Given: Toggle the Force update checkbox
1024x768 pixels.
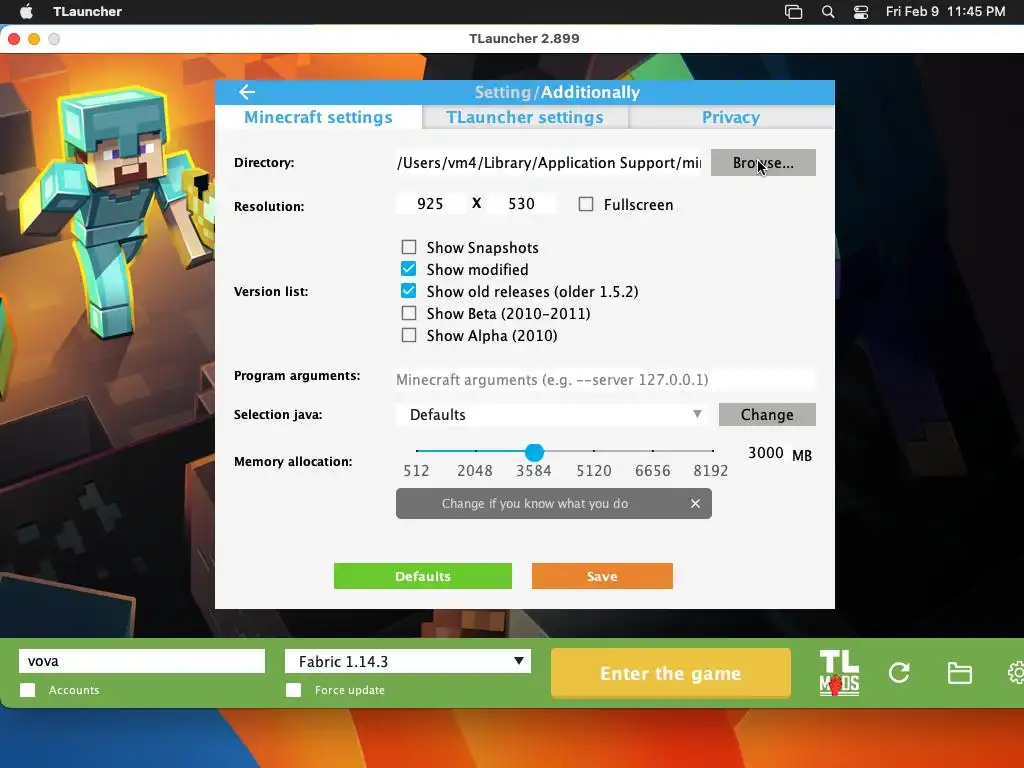Looking at the screenshot, I should point(294,690).
